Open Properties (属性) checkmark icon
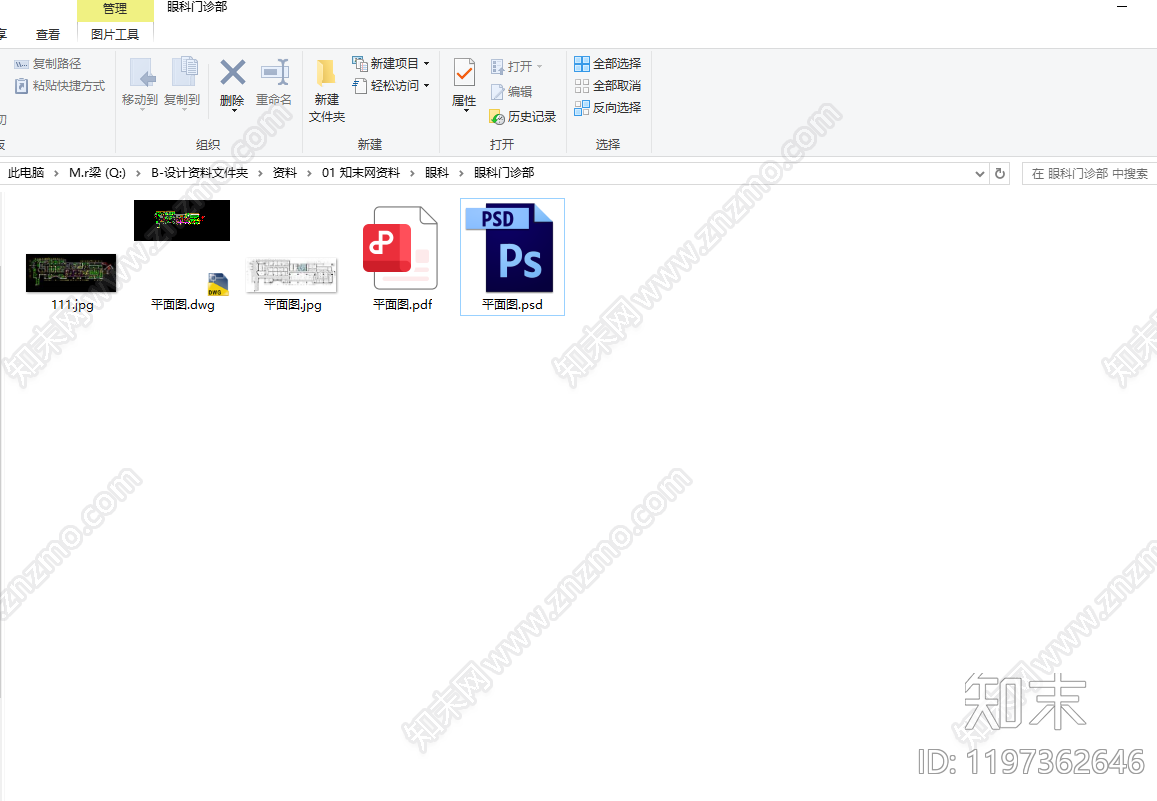Image resolution: width=1157 pixels, height=801 pixels. (x=464, y=73)
